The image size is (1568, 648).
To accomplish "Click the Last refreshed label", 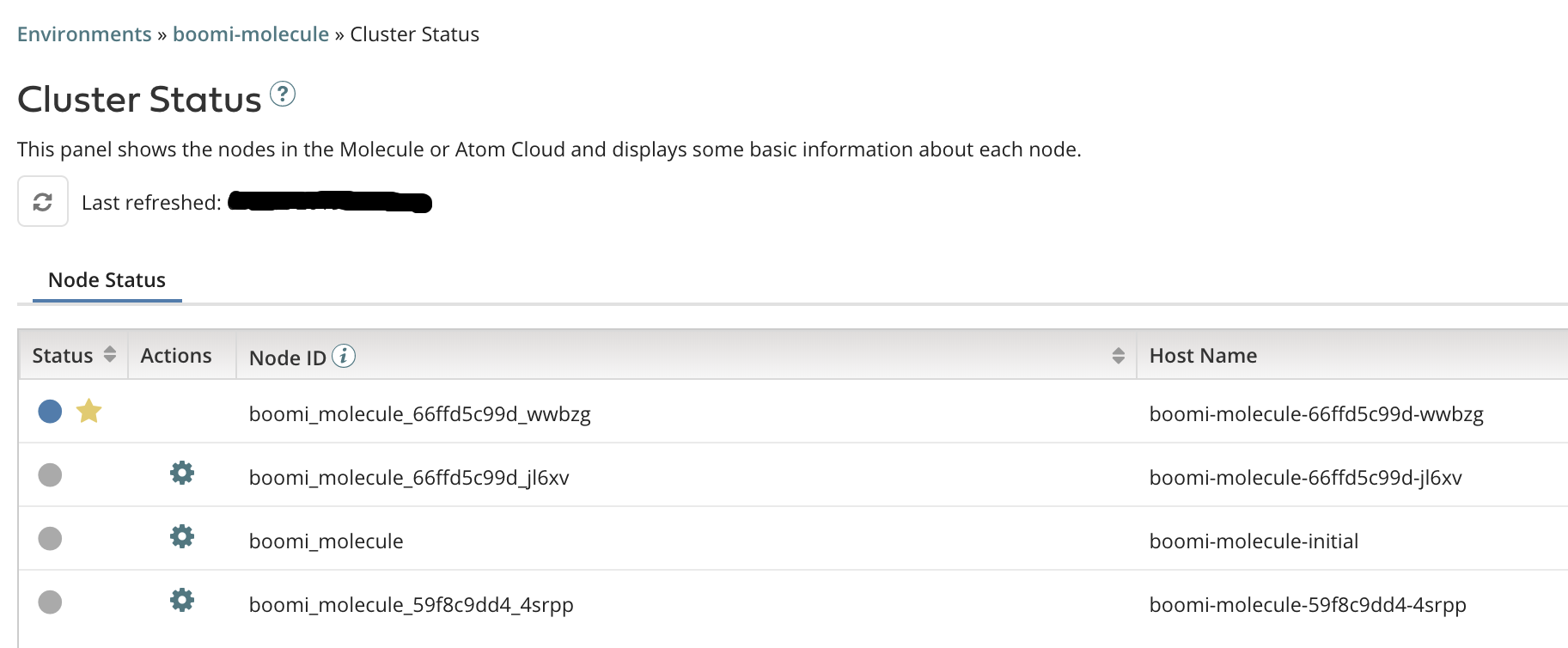I will point(151,203).
